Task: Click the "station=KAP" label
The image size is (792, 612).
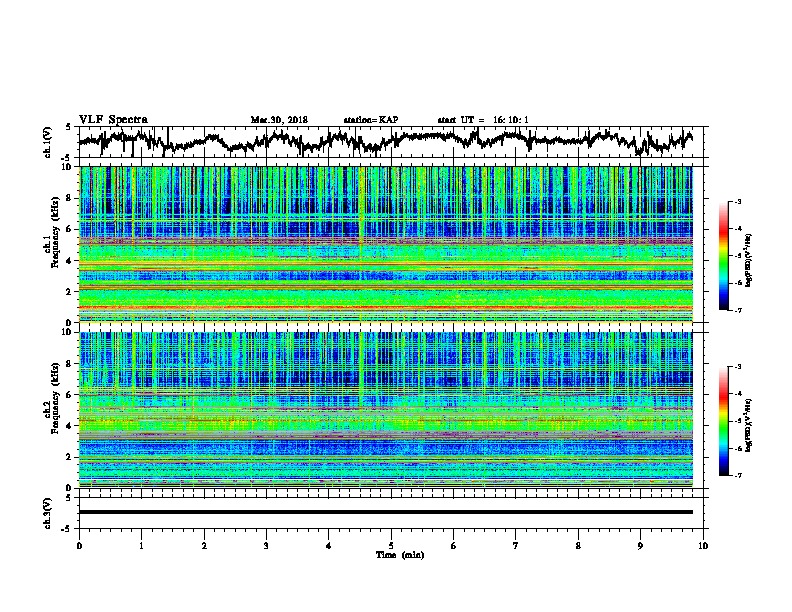Action: [371, 120]
